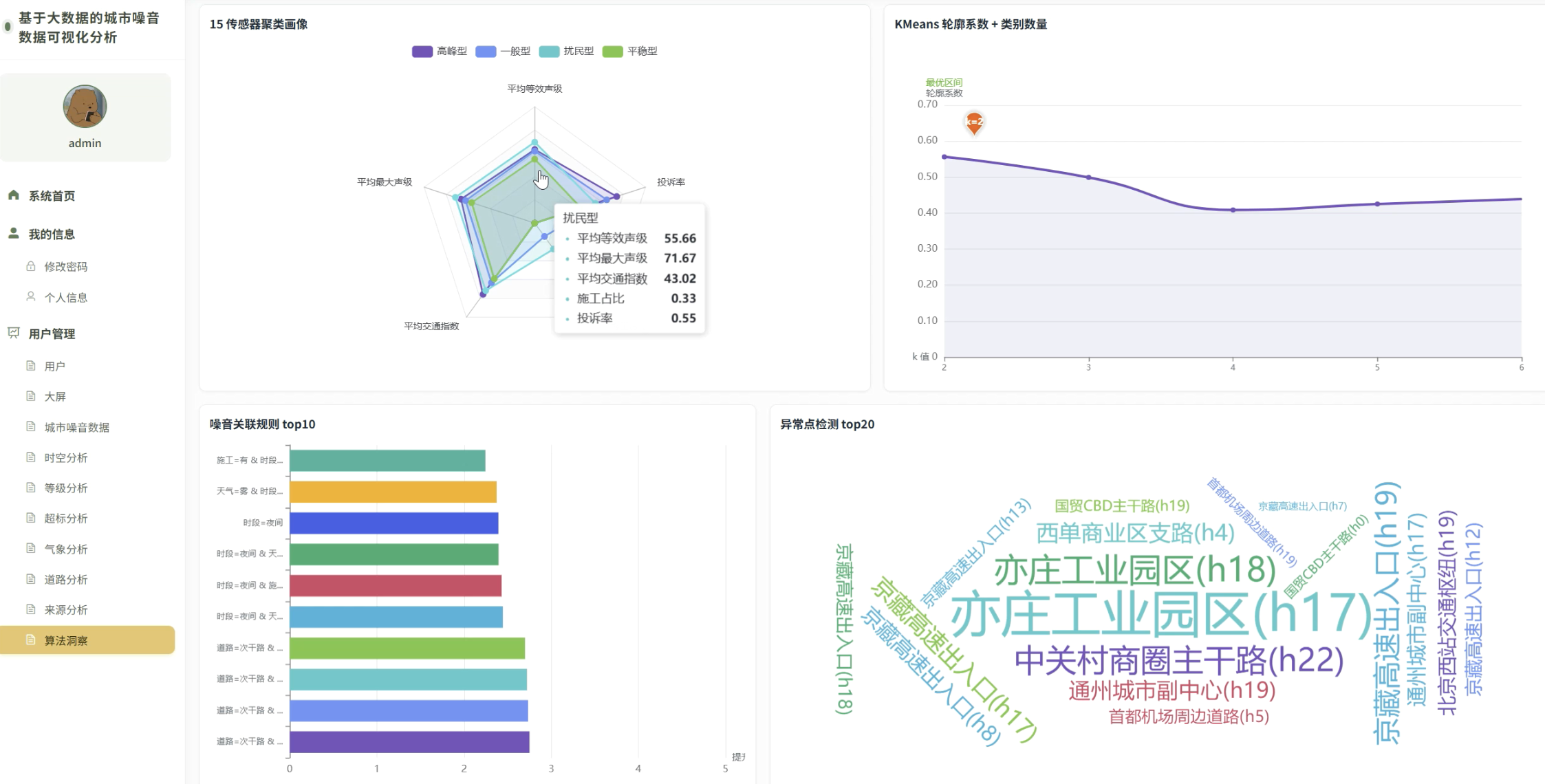Click the 投诉率 radar axis label
Image resolution: width=1545 pixels, height=784 pixels.
[671, 182]
